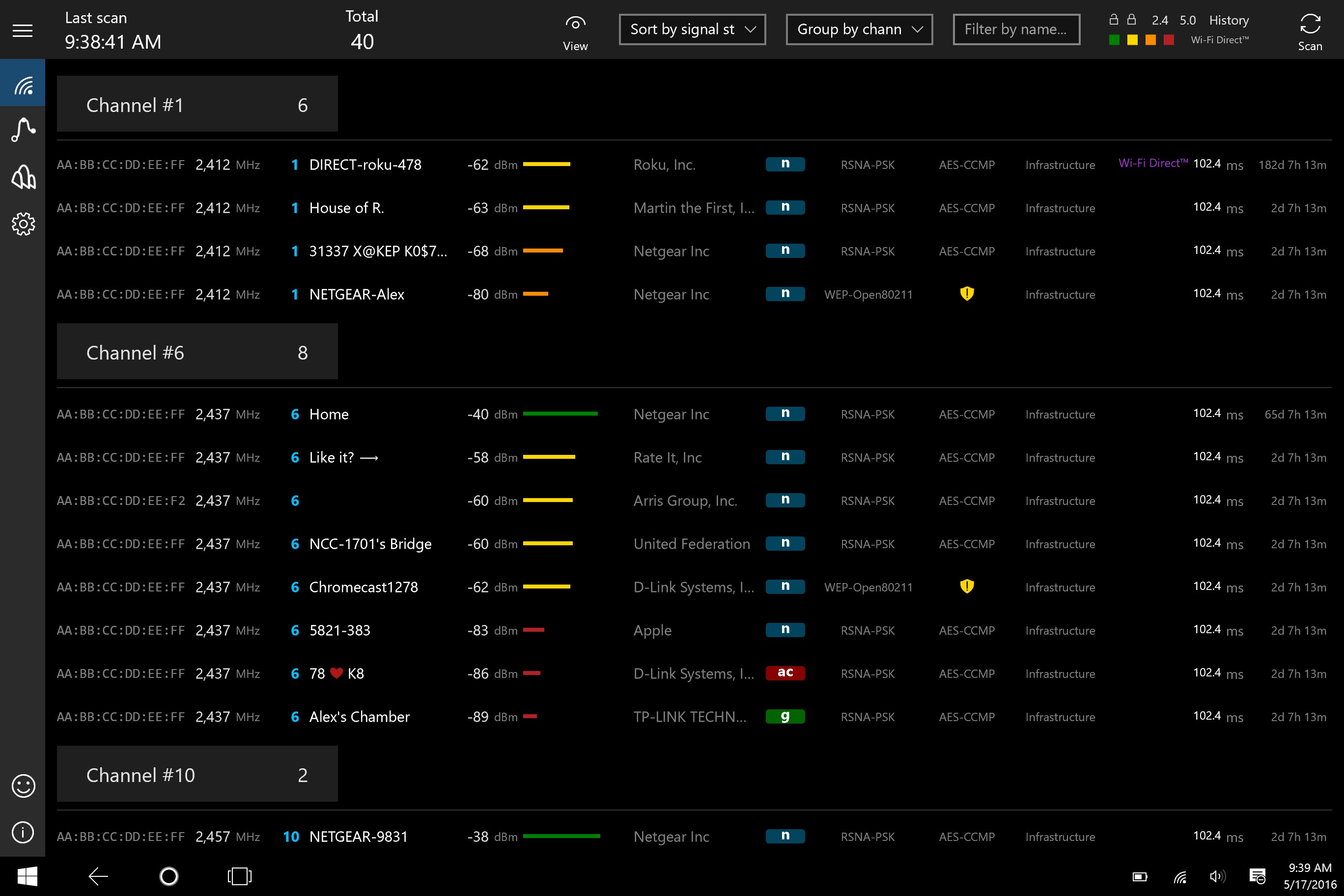Screen dimensions: 1344x896
Task: Open the about info icon
Action: (x=23, y=832)
